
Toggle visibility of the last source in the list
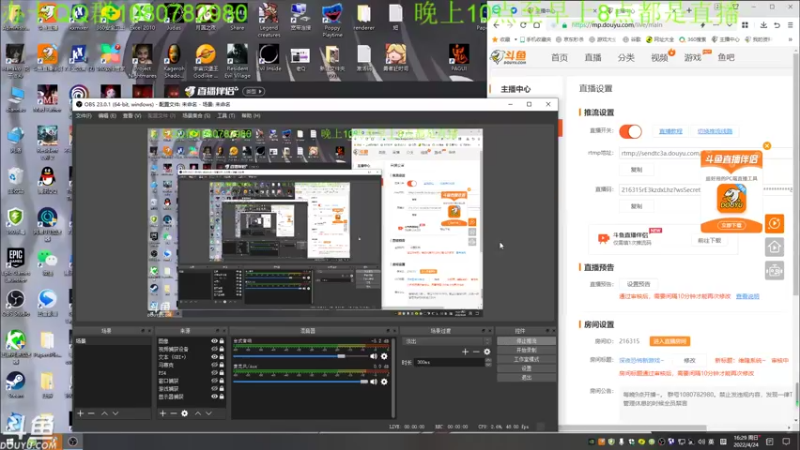coord(214,396)
